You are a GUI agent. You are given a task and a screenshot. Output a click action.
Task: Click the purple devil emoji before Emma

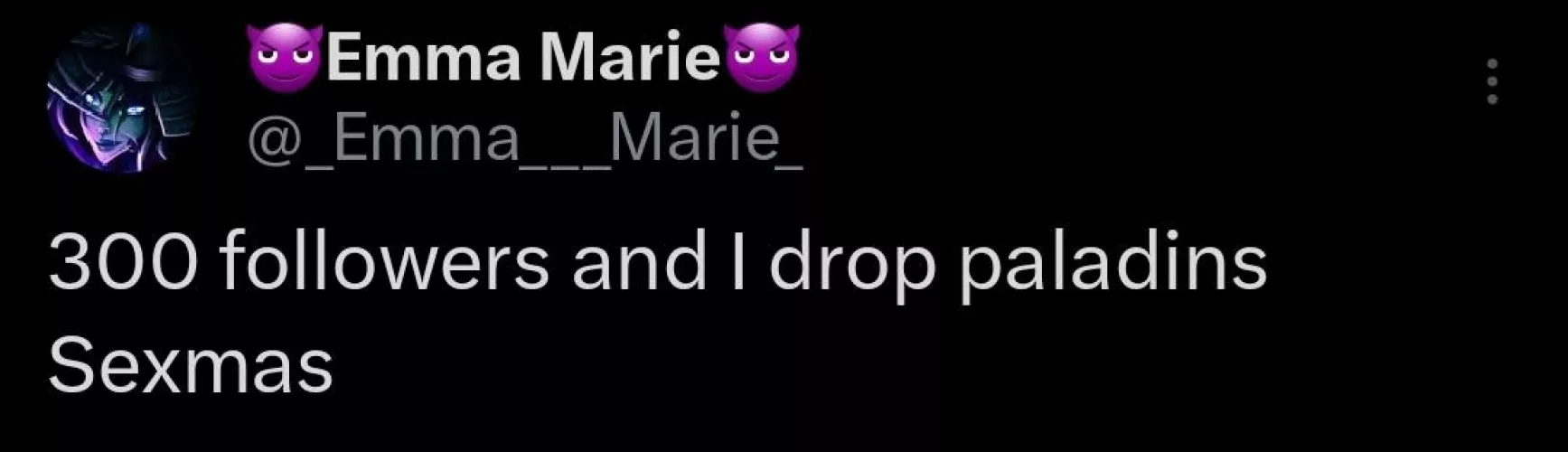285,57
